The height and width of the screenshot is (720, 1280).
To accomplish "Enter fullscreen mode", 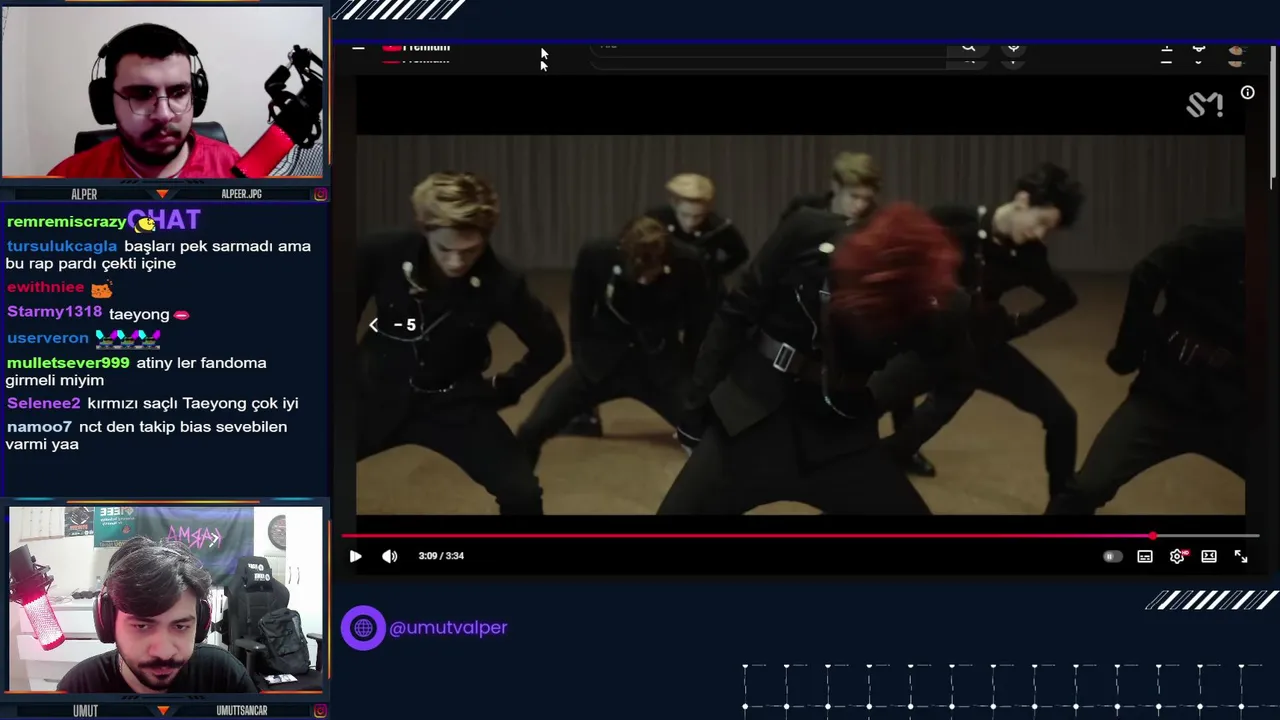I will (1241, 556).
